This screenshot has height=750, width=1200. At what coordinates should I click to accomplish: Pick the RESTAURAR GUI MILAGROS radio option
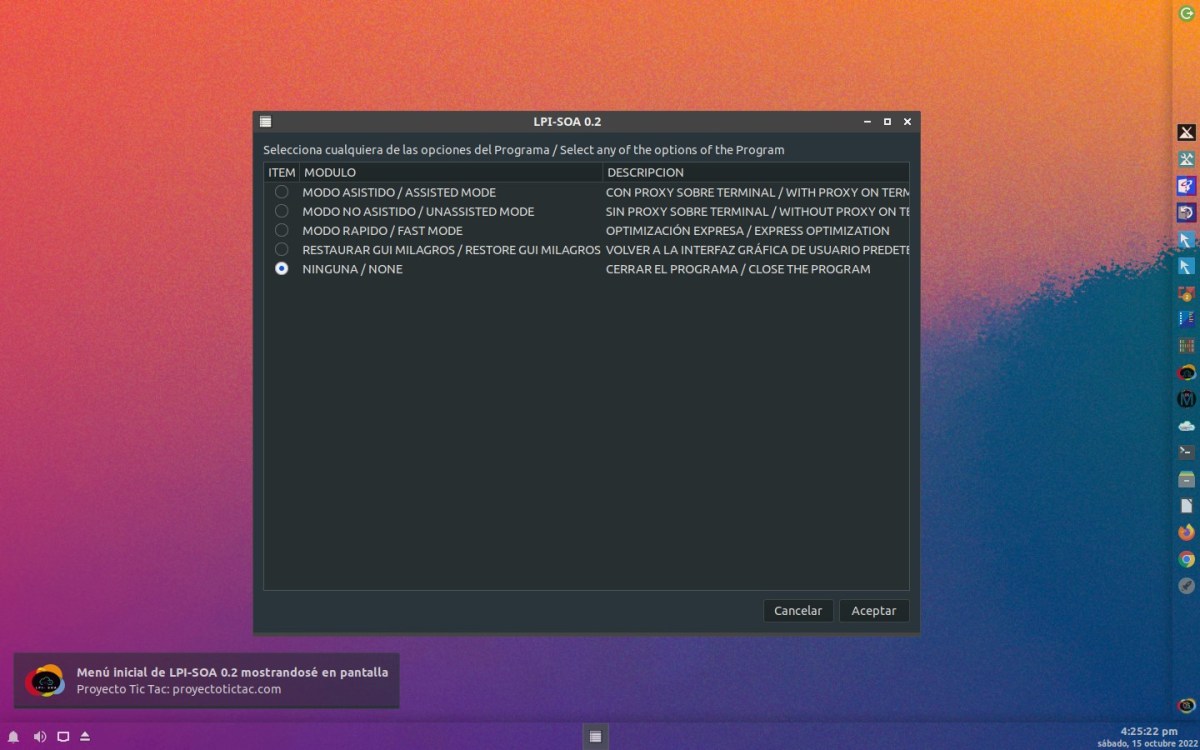[x=282, y=249]
